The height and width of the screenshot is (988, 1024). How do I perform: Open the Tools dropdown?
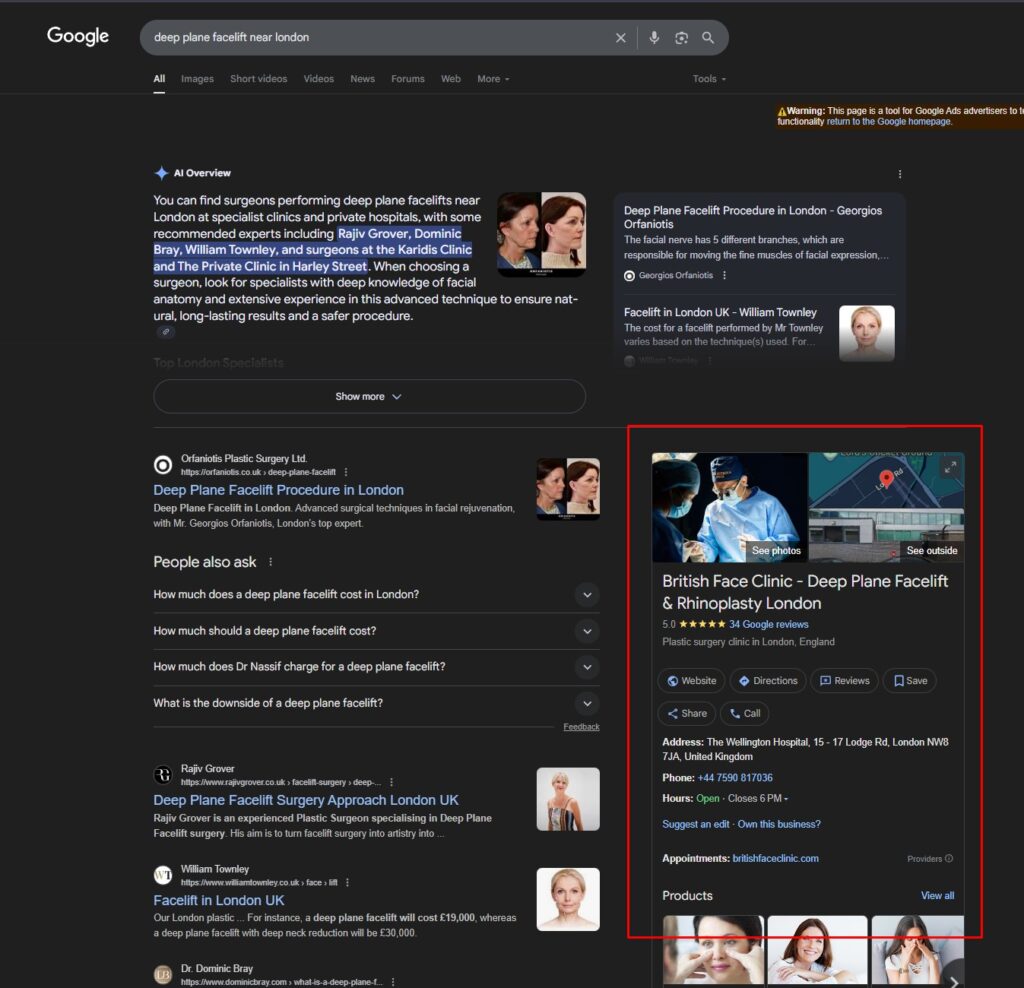[x=709, y=79]
